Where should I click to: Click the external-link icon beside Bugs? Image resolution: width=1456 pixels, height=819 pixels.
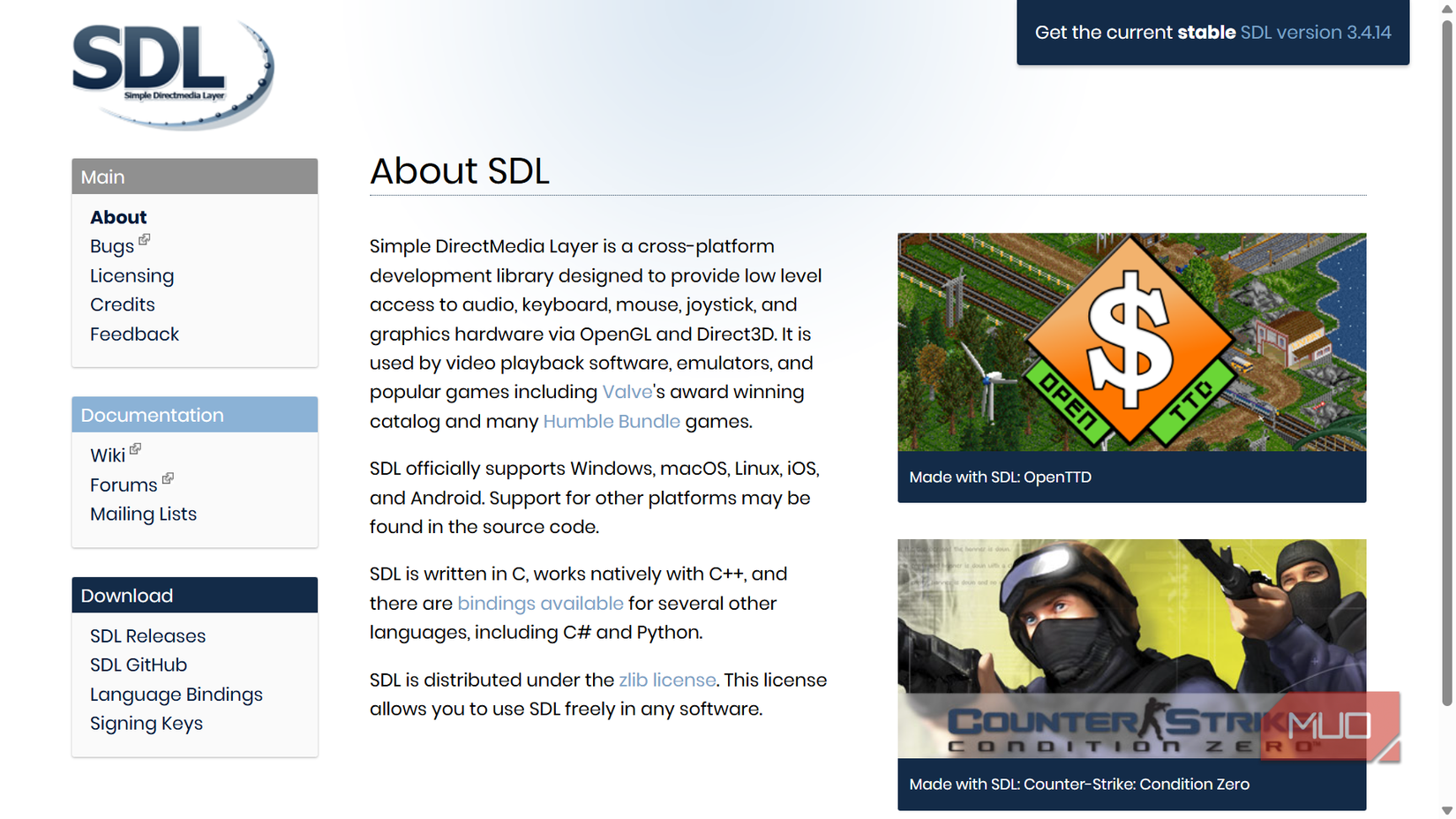[x=145, y=239]
